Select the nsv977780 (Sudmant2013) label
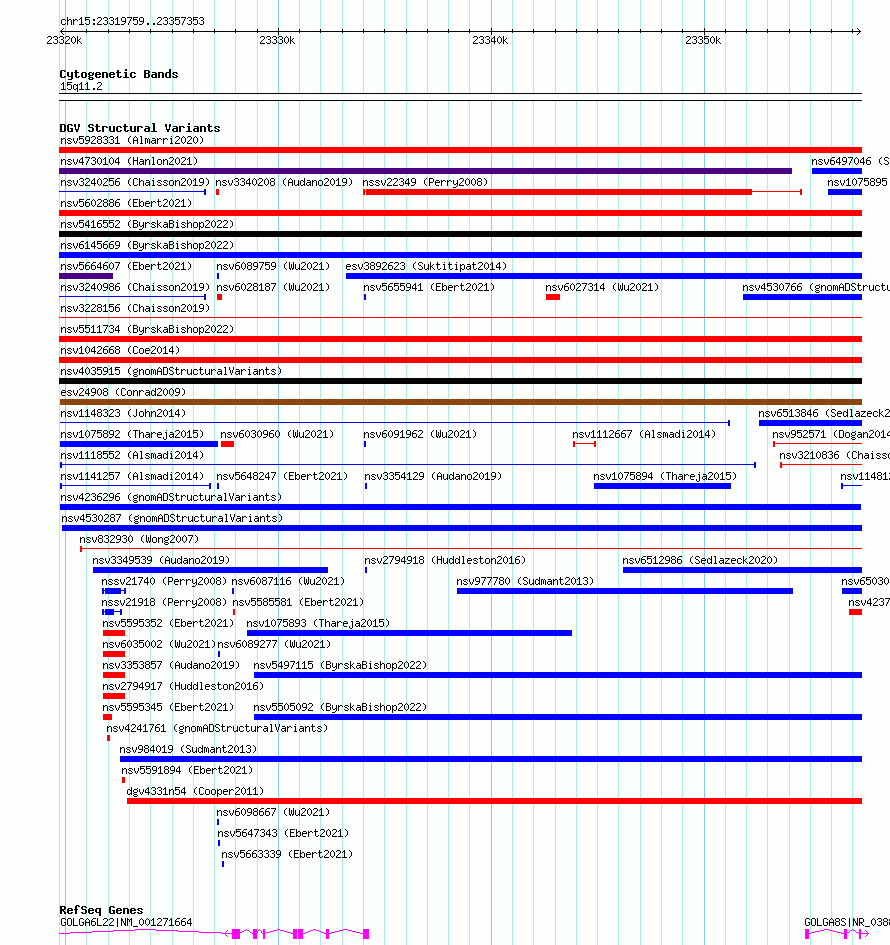Screen dimensions: 890x945 click(525, 582)
